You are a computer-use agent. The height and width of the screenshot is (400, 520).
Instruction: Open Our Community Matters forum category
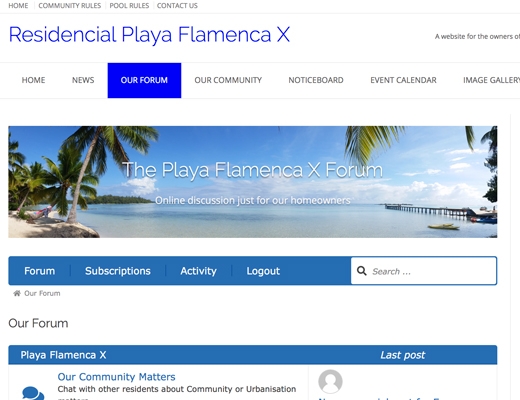(116, 377)
